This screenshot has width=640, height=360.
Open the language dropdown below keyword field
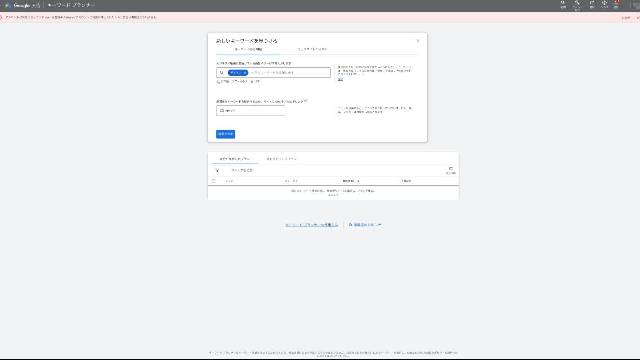(238, 82)
